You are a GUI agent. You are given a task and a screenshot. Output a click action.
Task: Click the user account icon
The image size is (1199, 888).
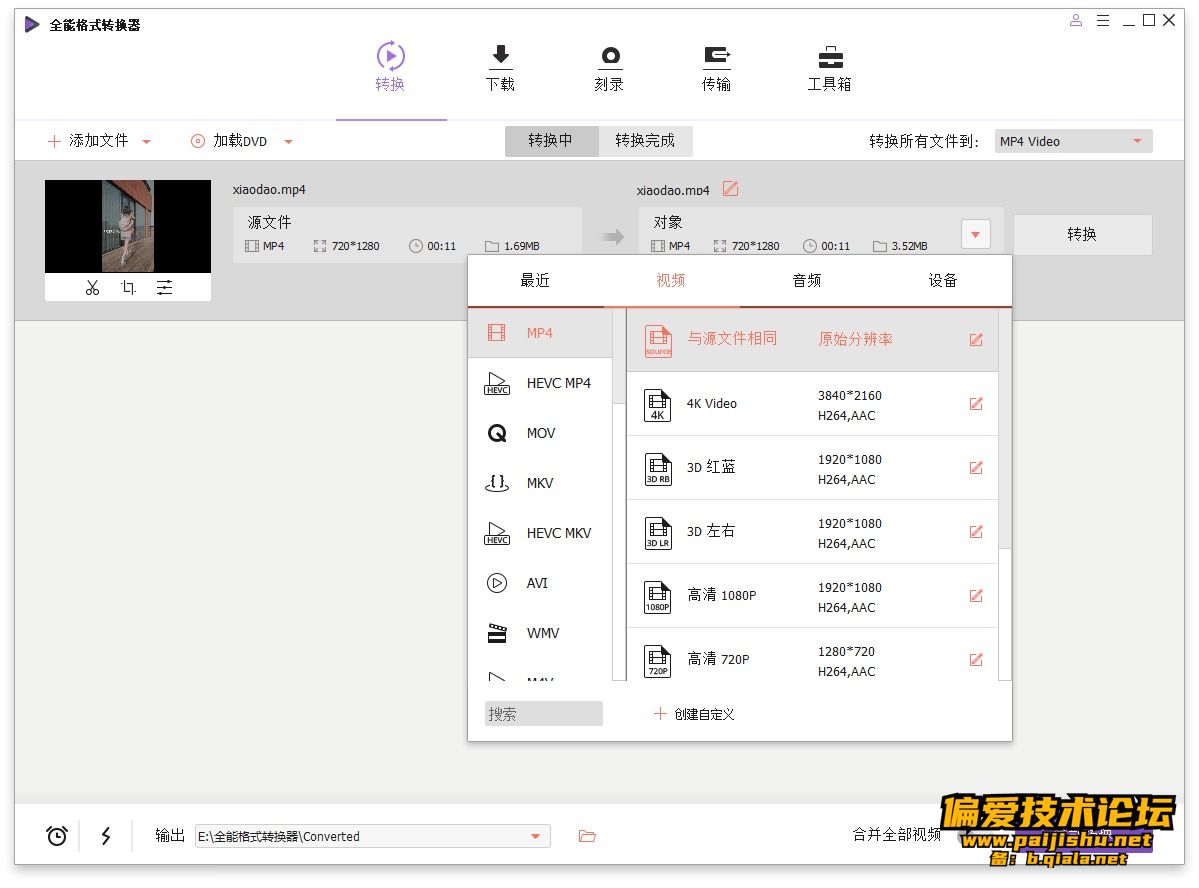click(x=1076, y=21)
